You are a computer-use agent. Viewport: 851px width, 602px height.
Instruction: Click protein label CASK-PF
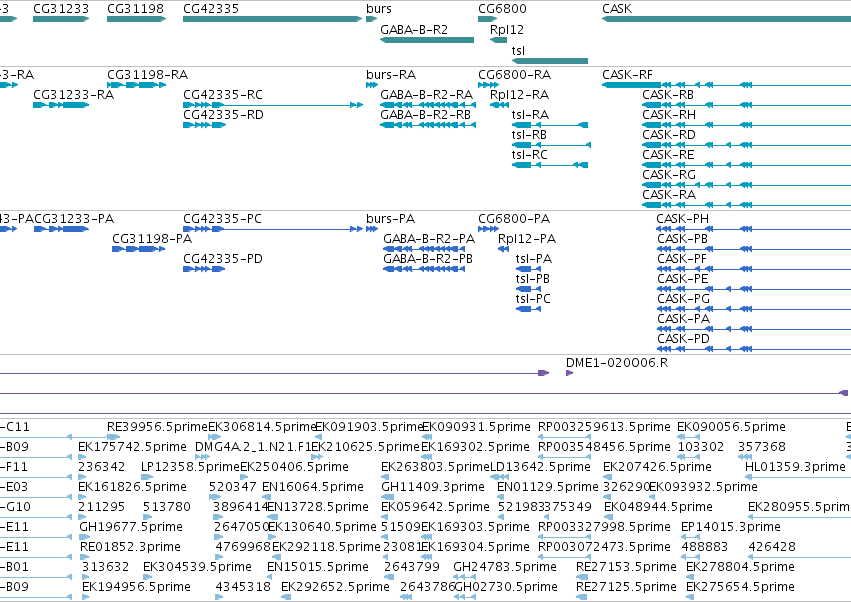682,259
